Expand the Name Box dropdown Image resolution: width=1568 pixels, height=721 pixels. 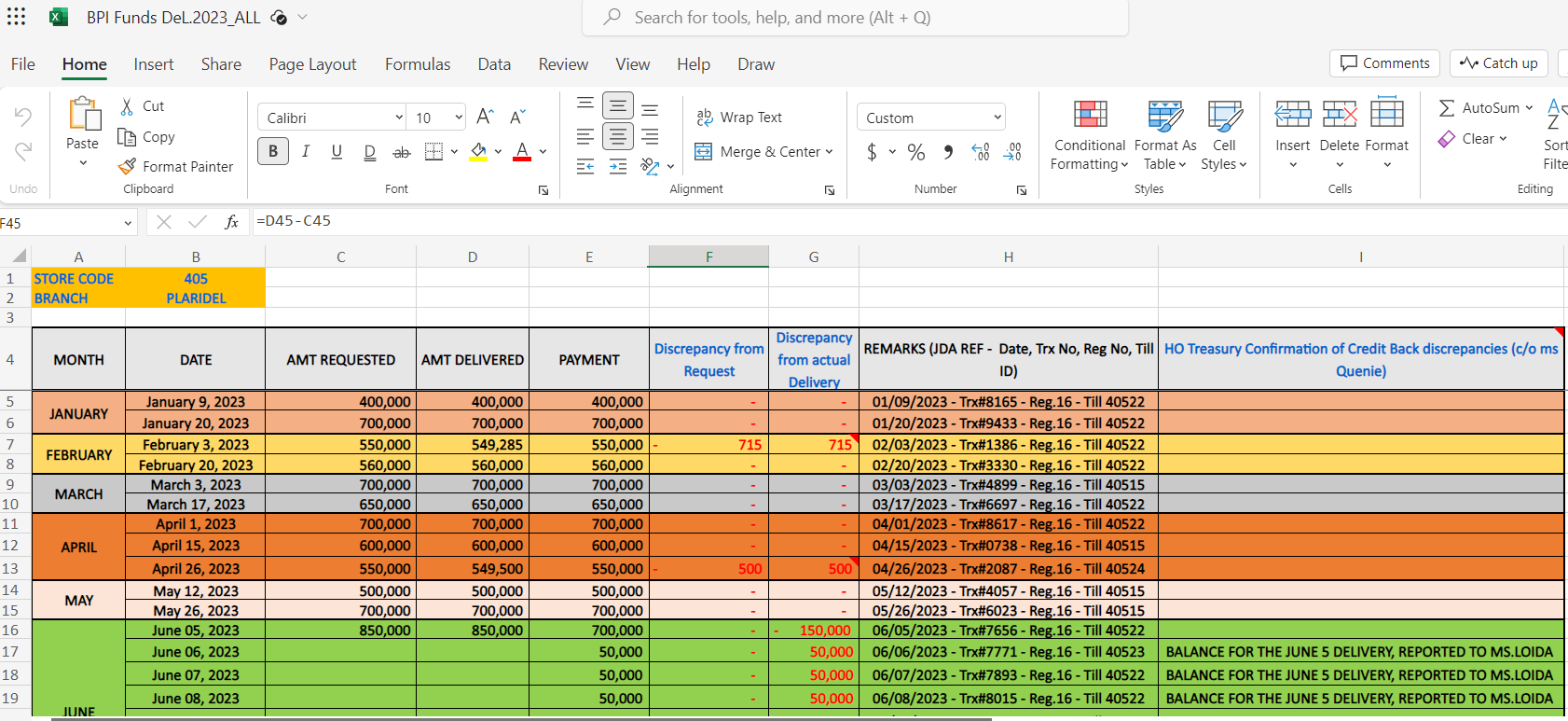pyautogui.click(x=128, y=223)
